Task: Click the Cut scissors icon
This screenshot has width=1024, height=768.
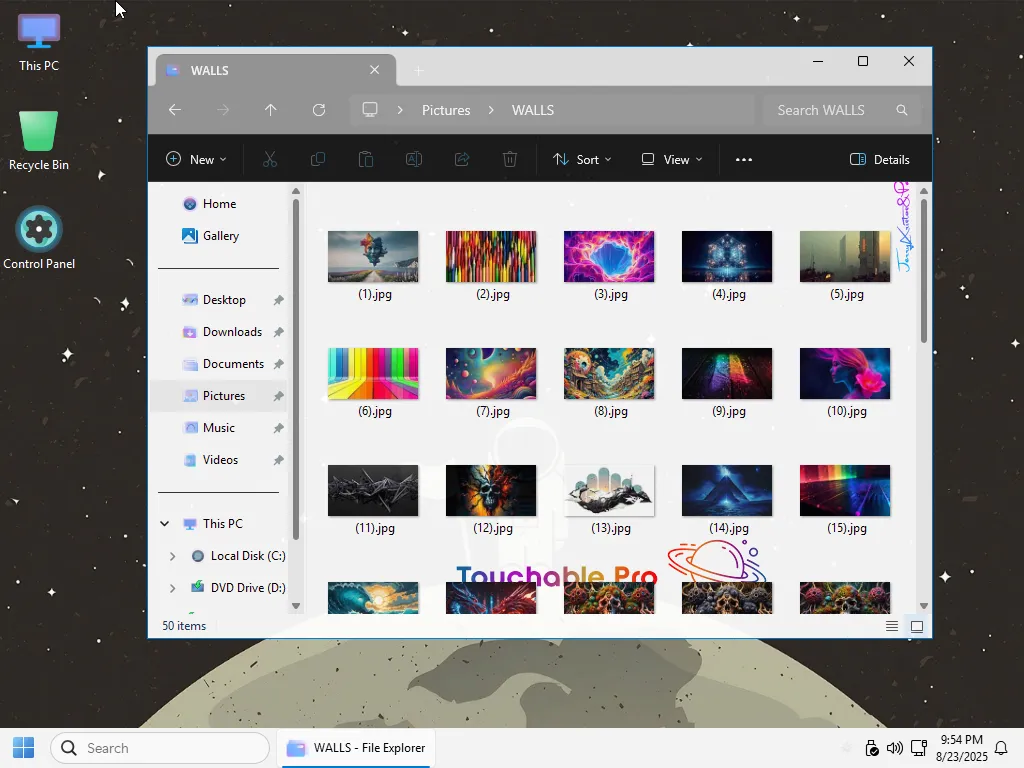Action: click(270, 159)
